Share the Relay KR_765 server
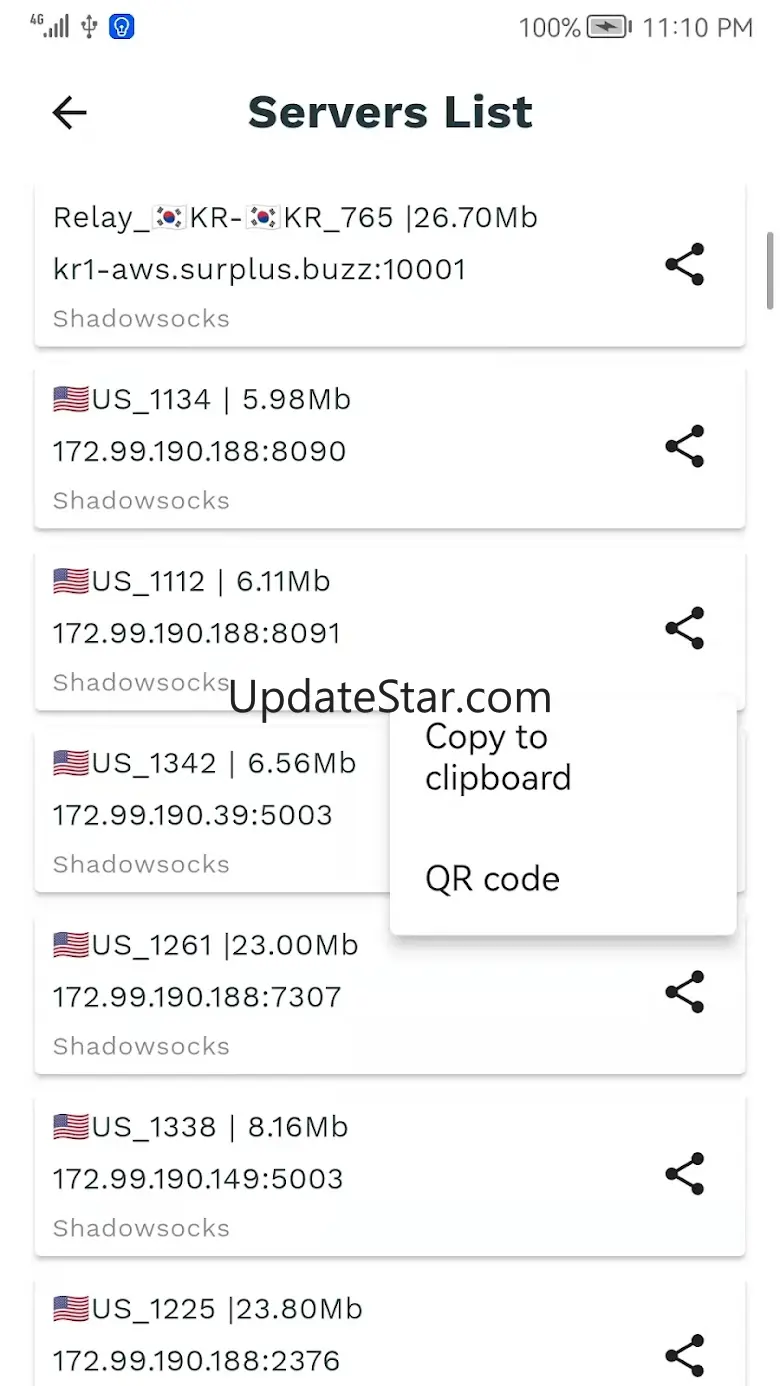780x1386 pixels. (685, 265)
